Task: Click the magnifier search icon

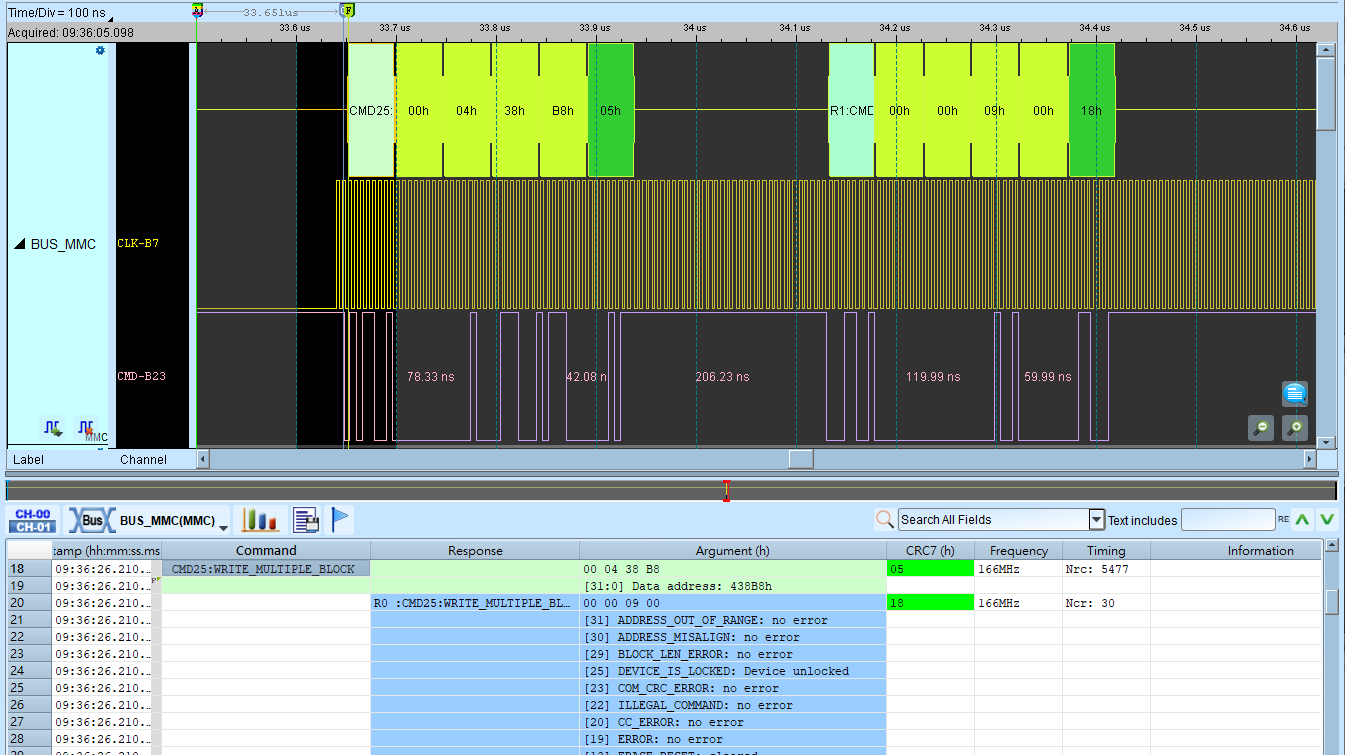Action: pyautogui.click(x=884, y=520)
